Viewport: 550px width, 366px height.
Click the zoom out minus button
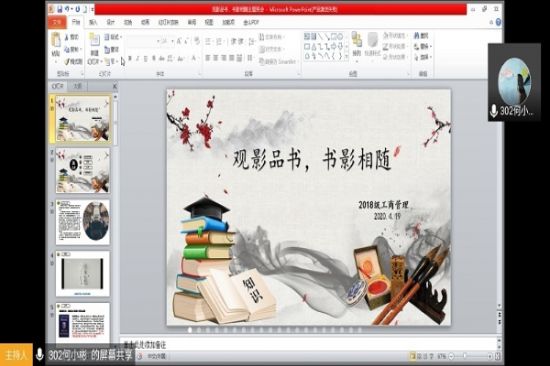click(452, 356)
